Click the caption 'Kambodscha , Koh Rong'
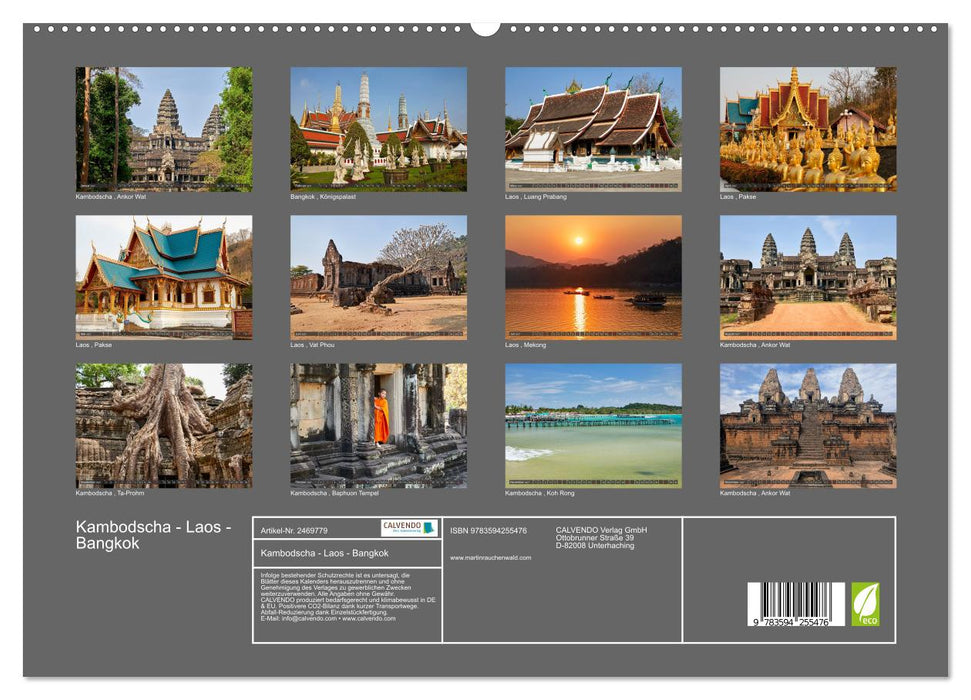This screenshot has width=971, height=700. [540, 493]
